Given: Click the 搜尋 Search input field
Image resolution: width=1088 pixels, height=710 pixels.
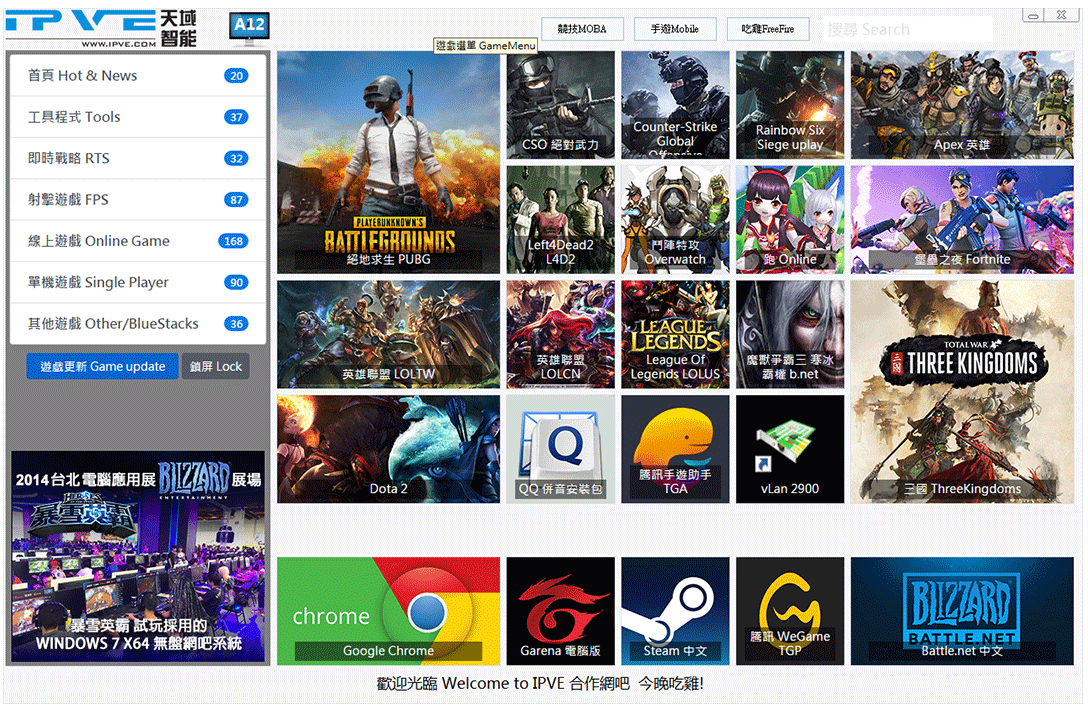Looking at the screenshot, I should click(x=907, y=30).
